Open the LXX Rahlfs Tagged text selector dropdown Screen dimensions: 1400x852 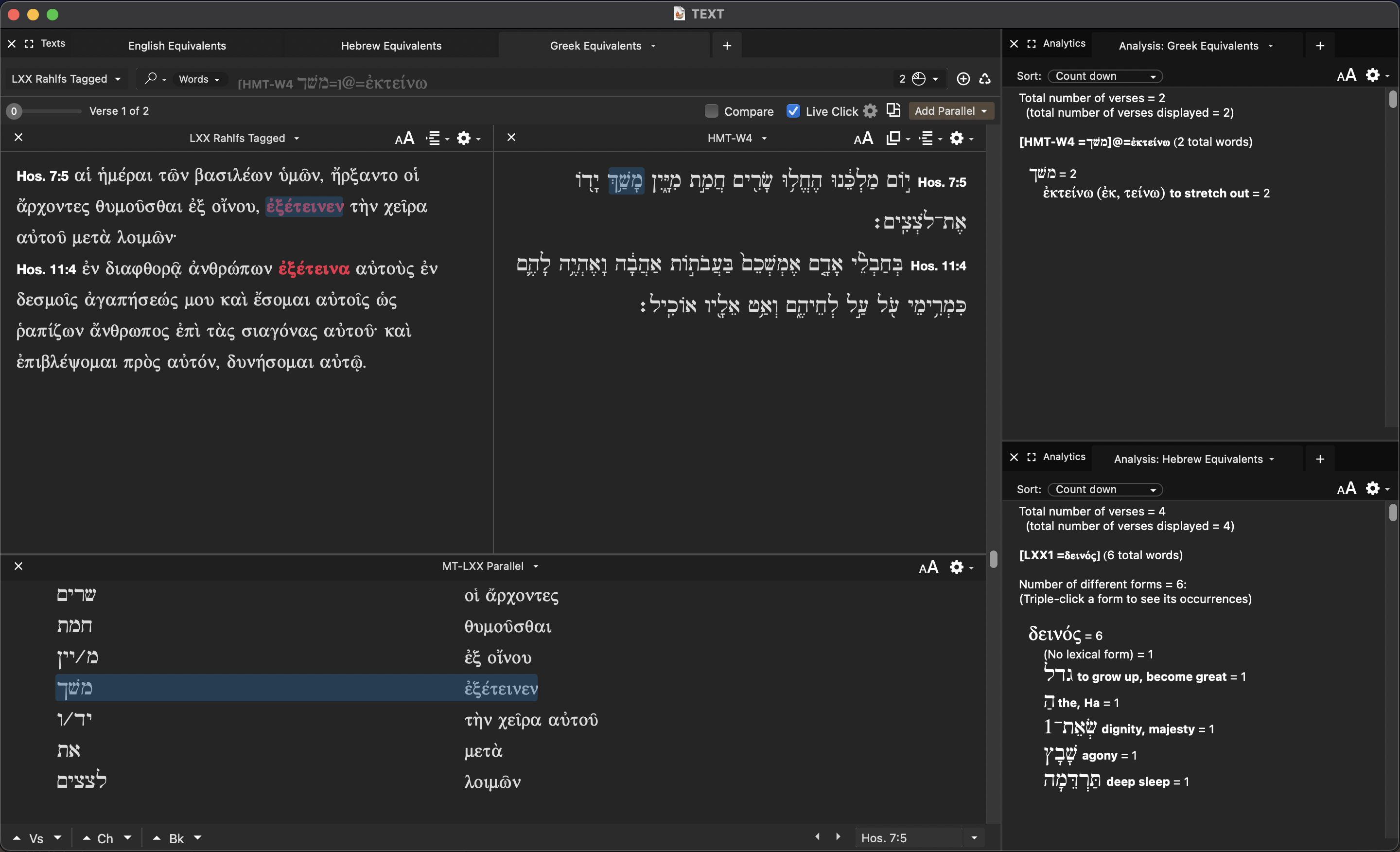click(x=66, y=78)
